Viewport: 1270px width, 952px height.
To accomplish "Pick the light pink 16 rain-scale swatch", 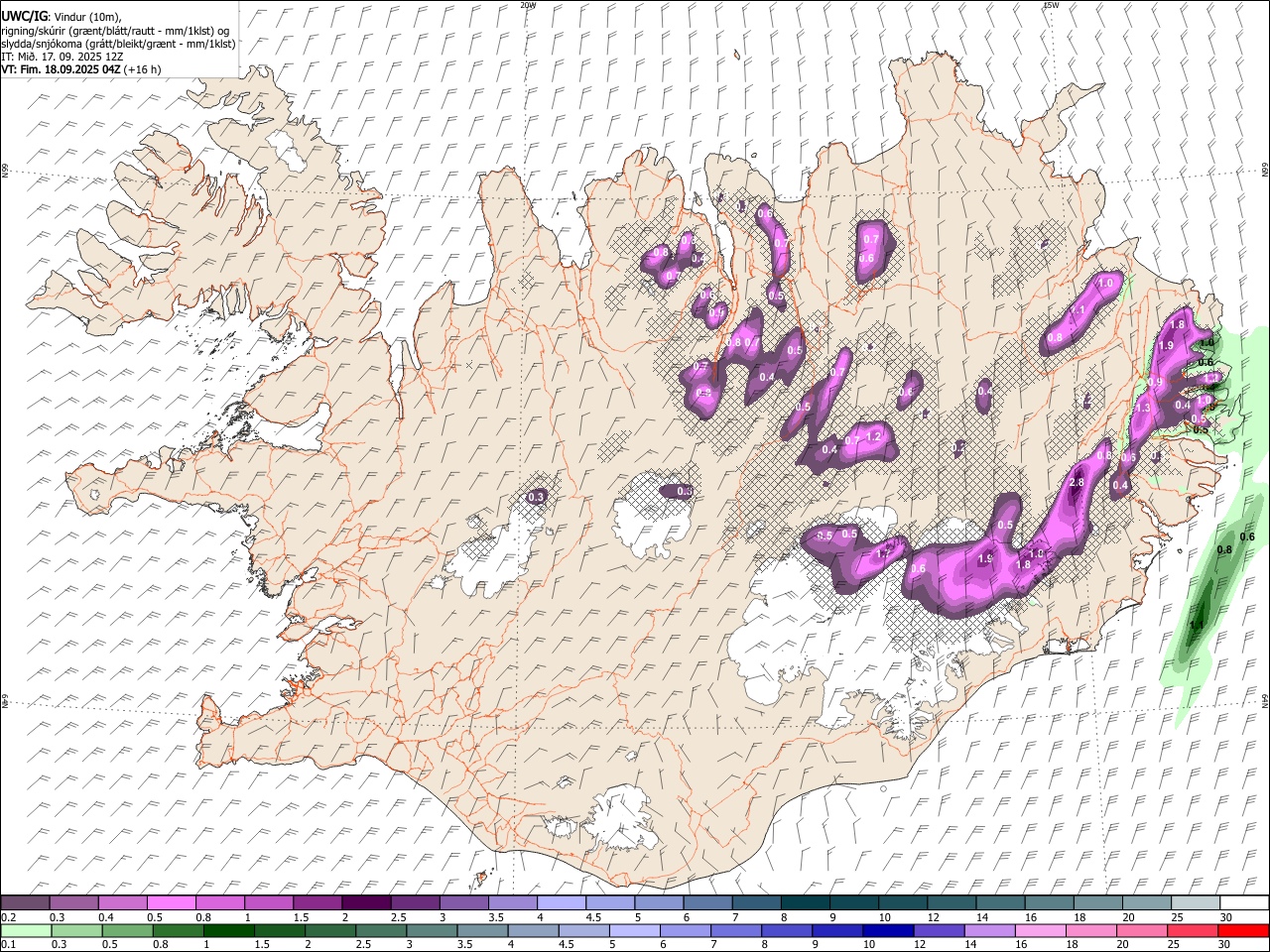I will (1040, 931).
